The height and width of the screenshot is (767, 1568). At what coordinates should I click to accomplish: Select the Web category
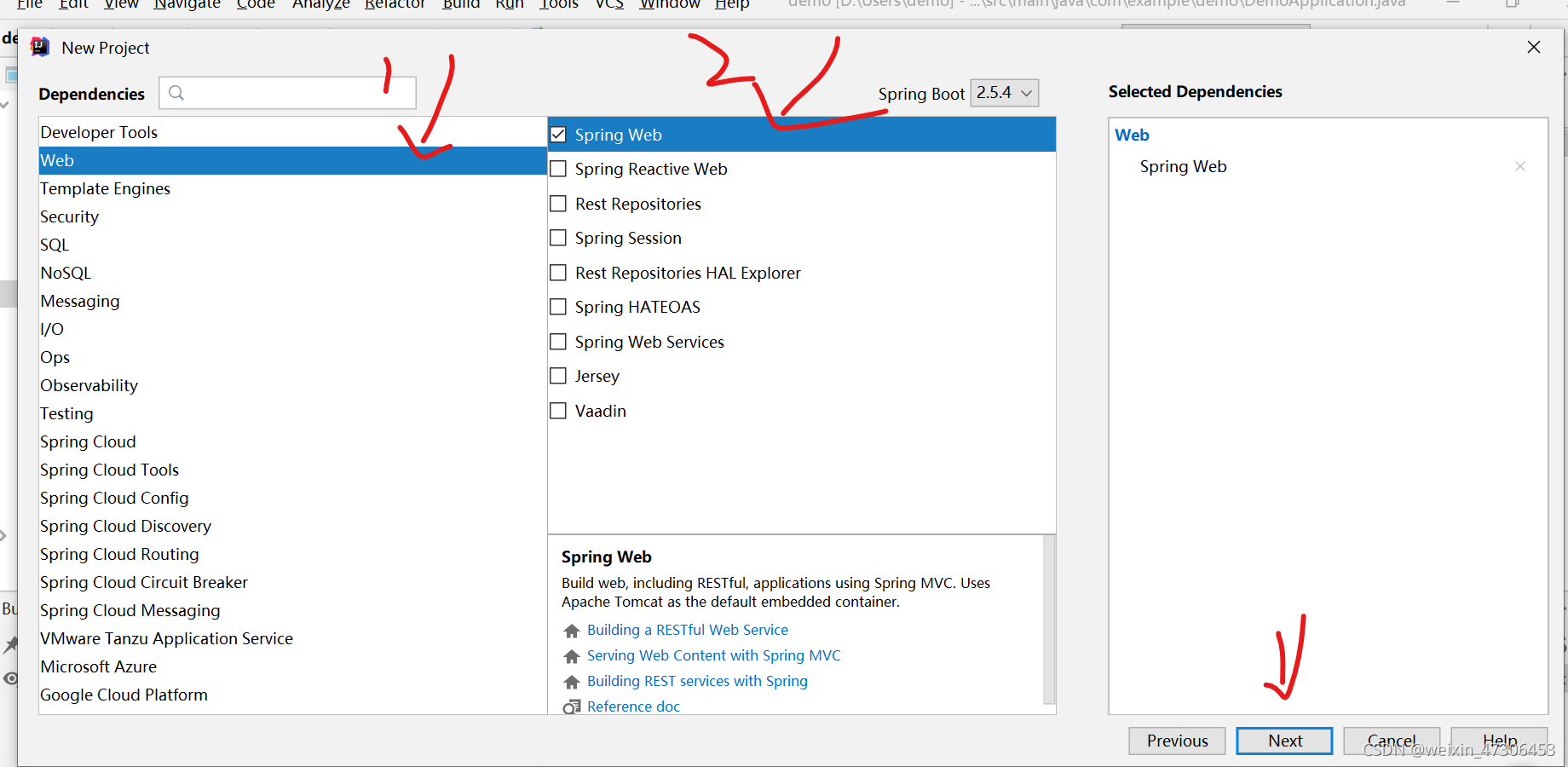(x=292, y=160)
